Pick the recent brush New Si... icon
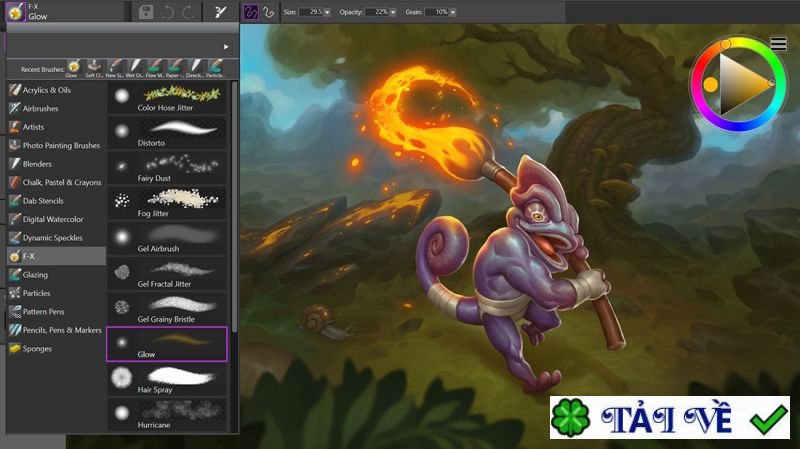The width and height of the screenshot is (800, 449). 115,67
